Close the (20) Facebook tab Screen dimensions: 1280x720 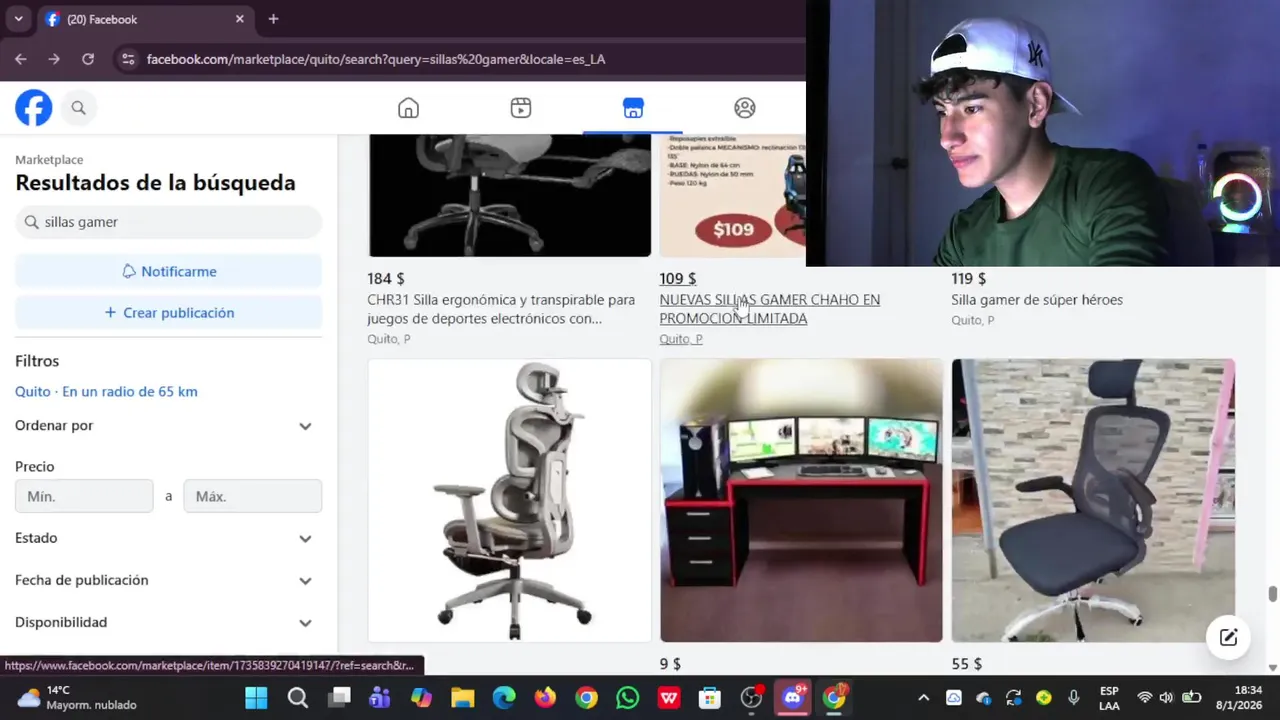tap(240, 19)
